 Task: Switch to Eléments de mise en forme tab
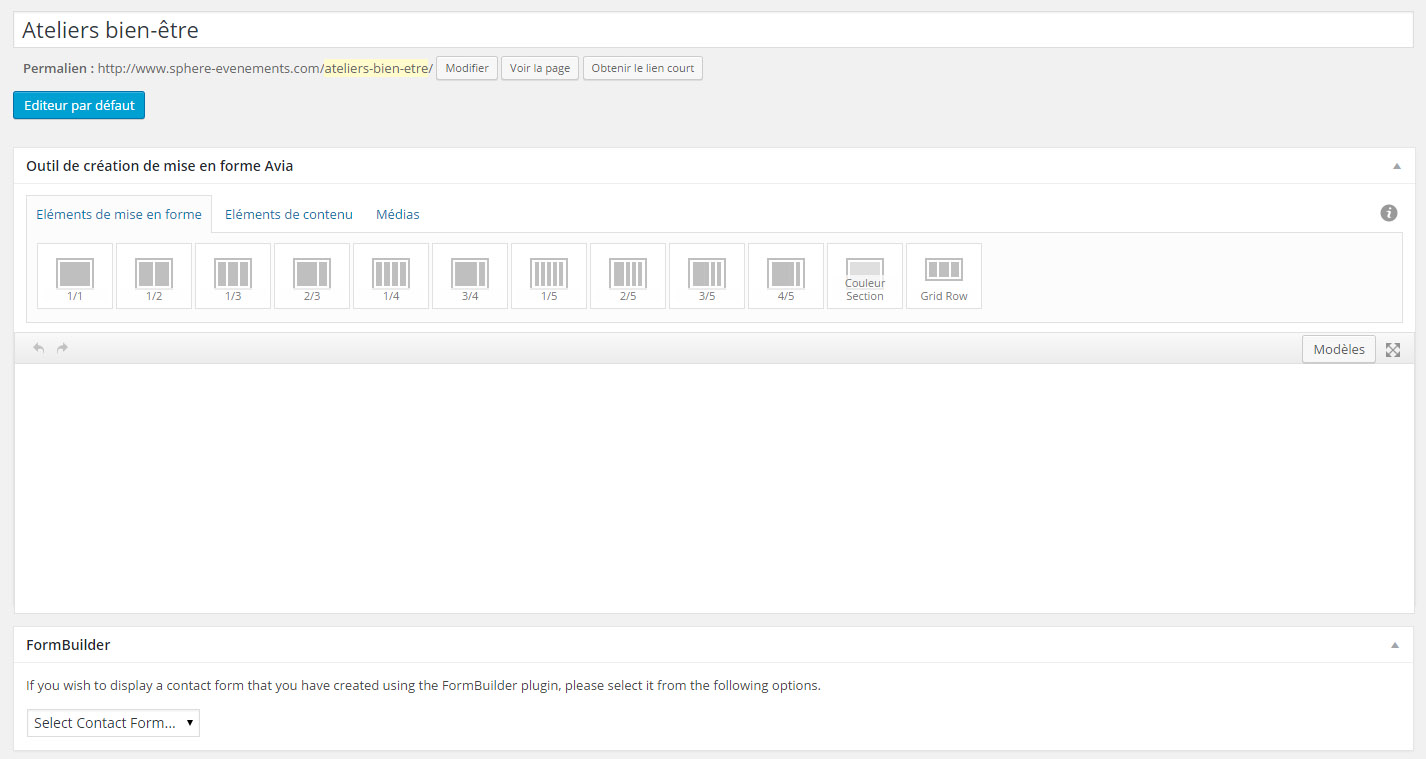pos(119,214)
